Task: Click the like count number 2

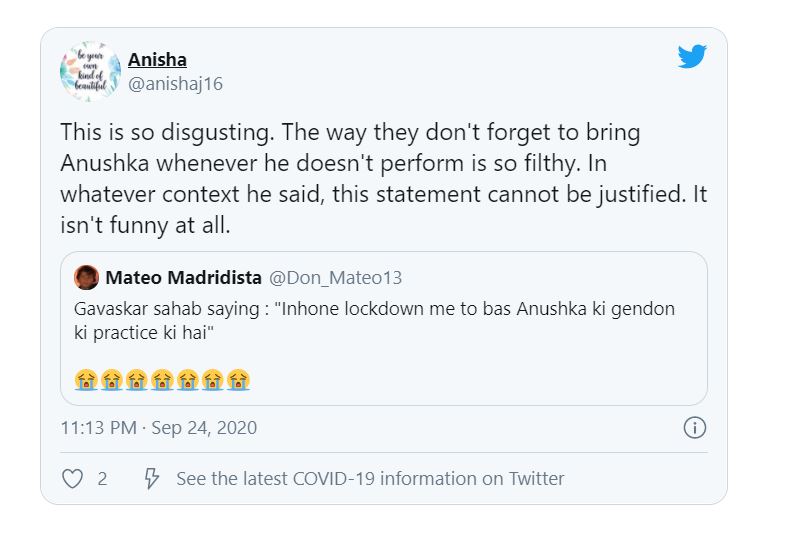Action: pos(102,479)
